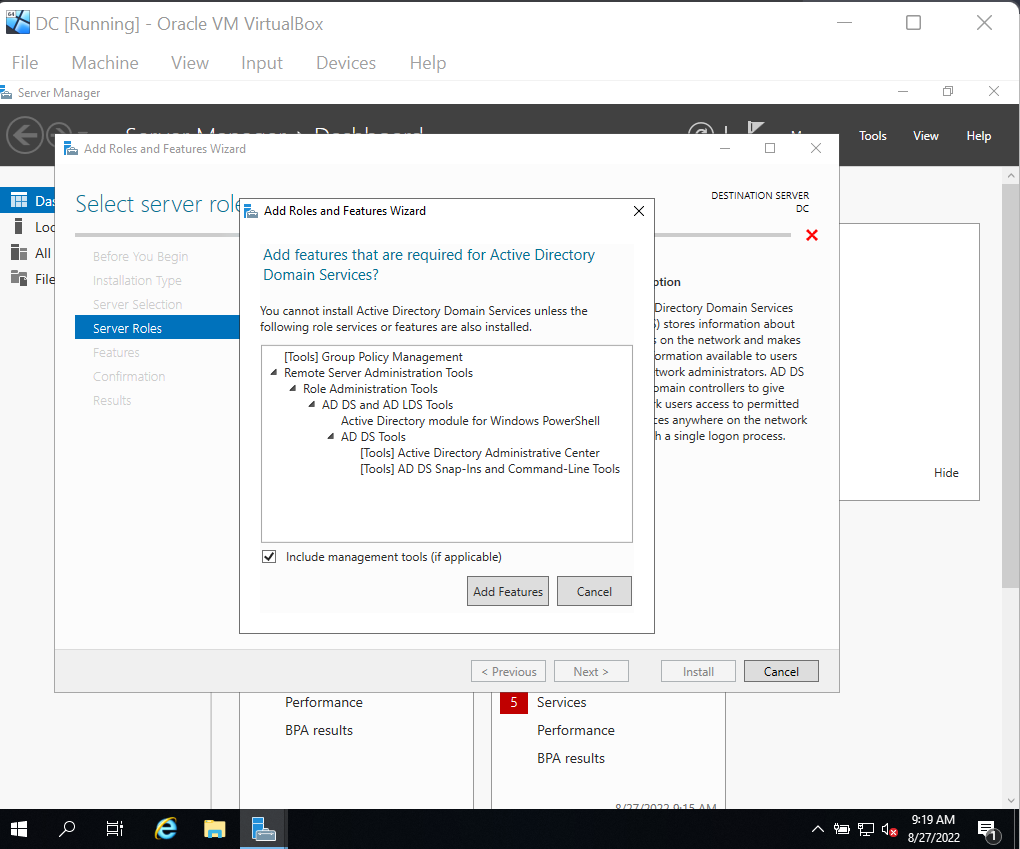
Task: Click VirtualBox app icon in title bar
Action: coord(18,23)
